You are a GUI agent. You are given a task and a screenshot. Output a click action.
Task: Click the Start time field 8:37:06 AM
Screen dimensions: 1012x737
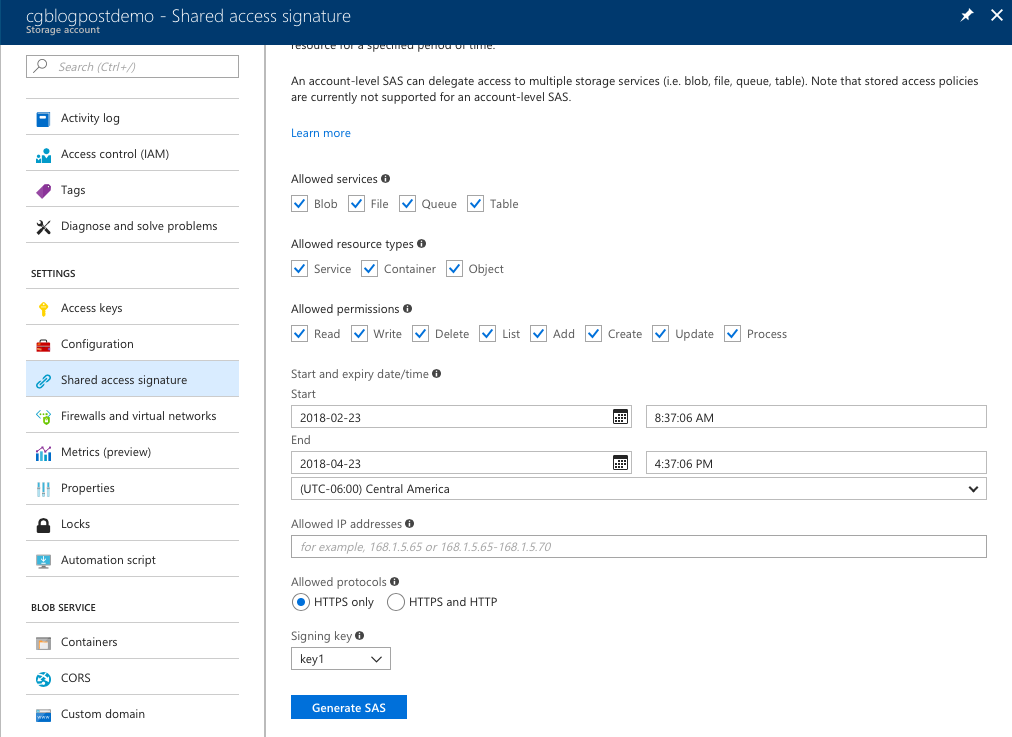(816, 417)
